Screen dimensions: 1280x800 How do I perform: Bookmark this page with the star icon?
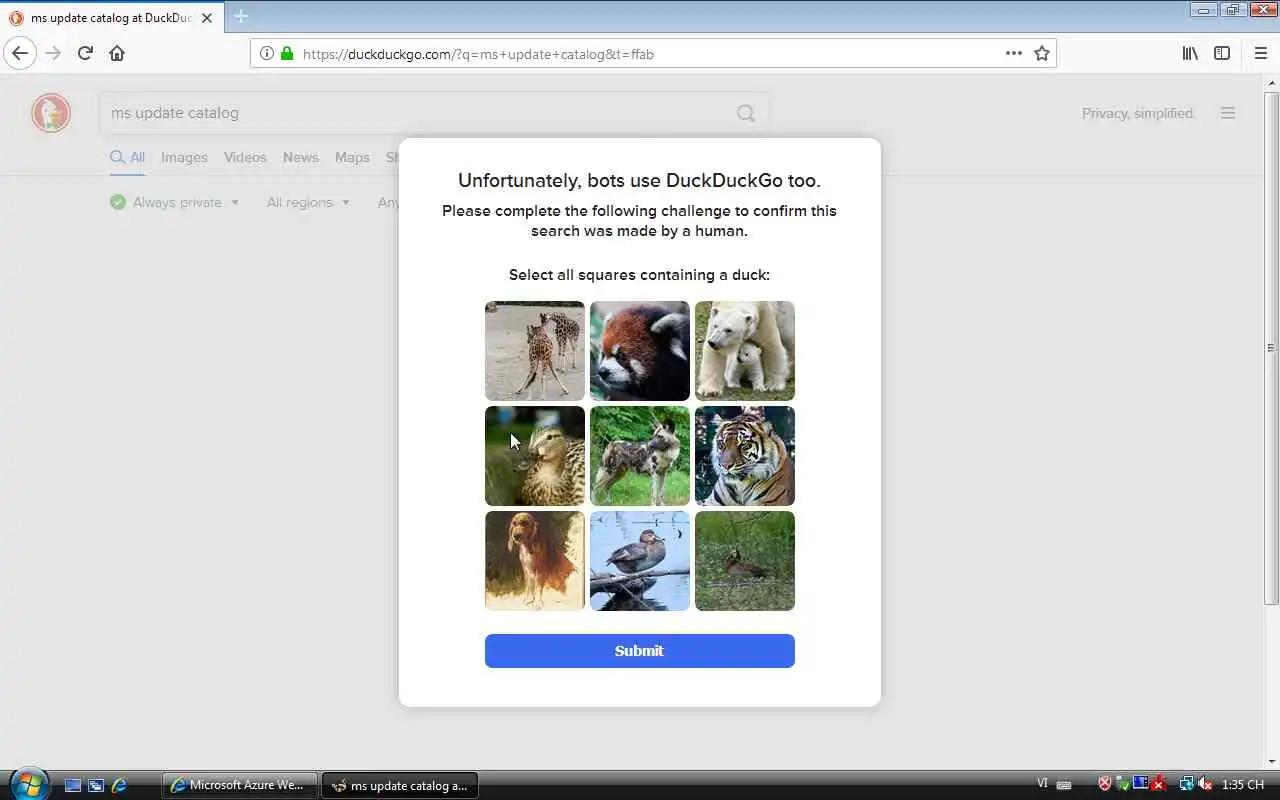click(1042, 53)
